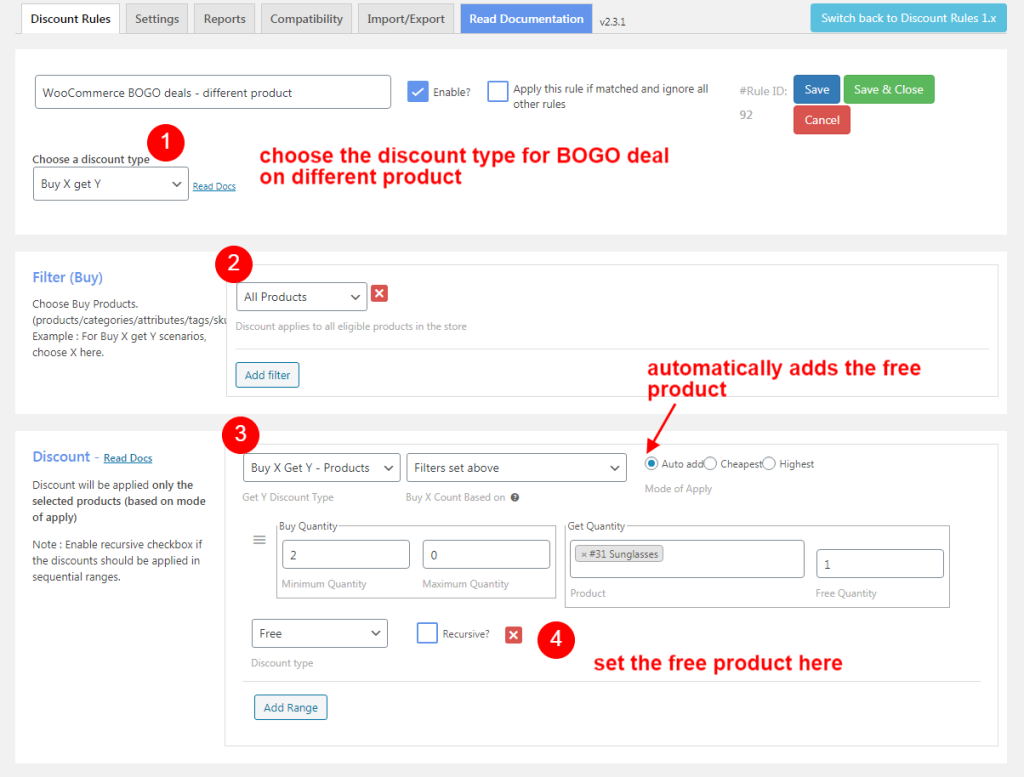Click the Discount section heading

pos(61,457)
